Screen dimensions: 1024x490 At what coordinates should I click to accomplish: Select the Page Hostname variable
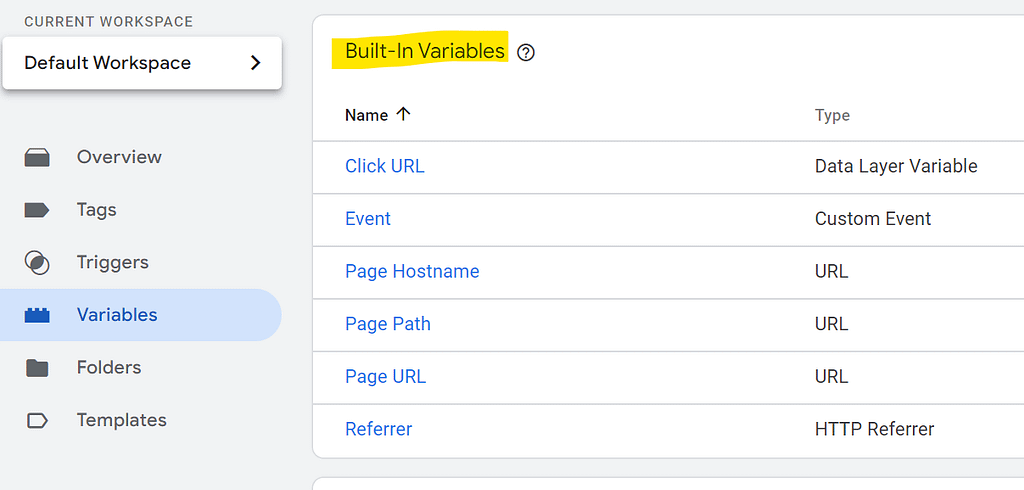click(x=412, y=271)
